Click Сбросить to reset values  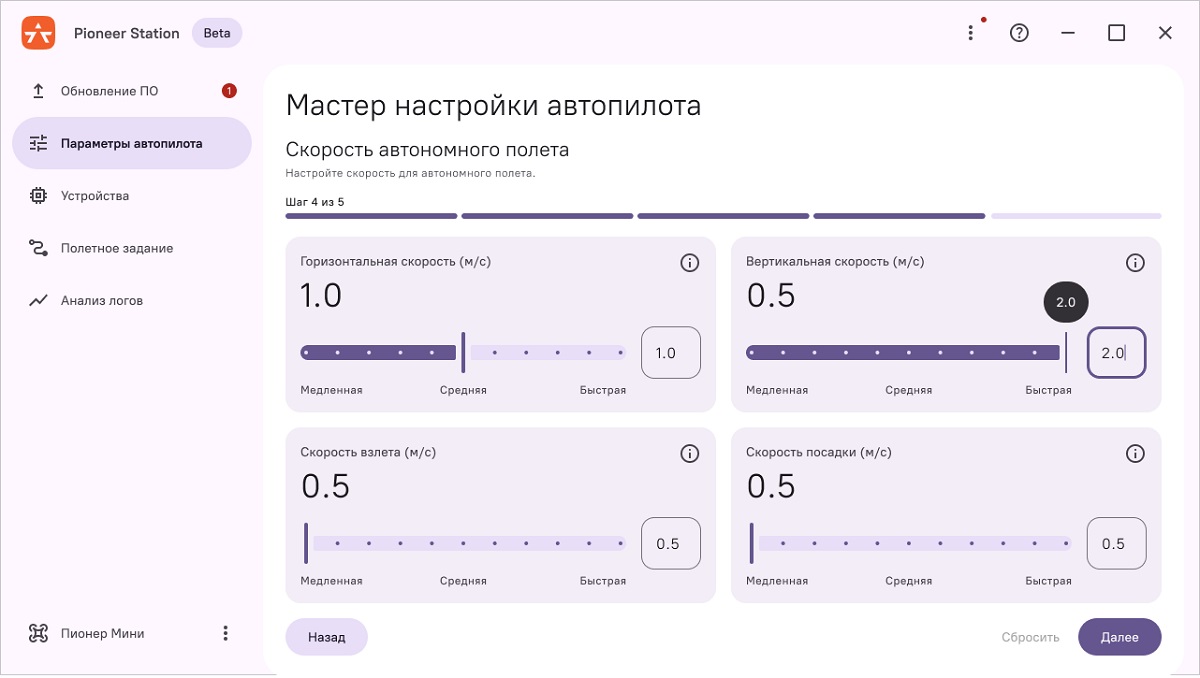pyautogui.click(x=1030, y=637)
